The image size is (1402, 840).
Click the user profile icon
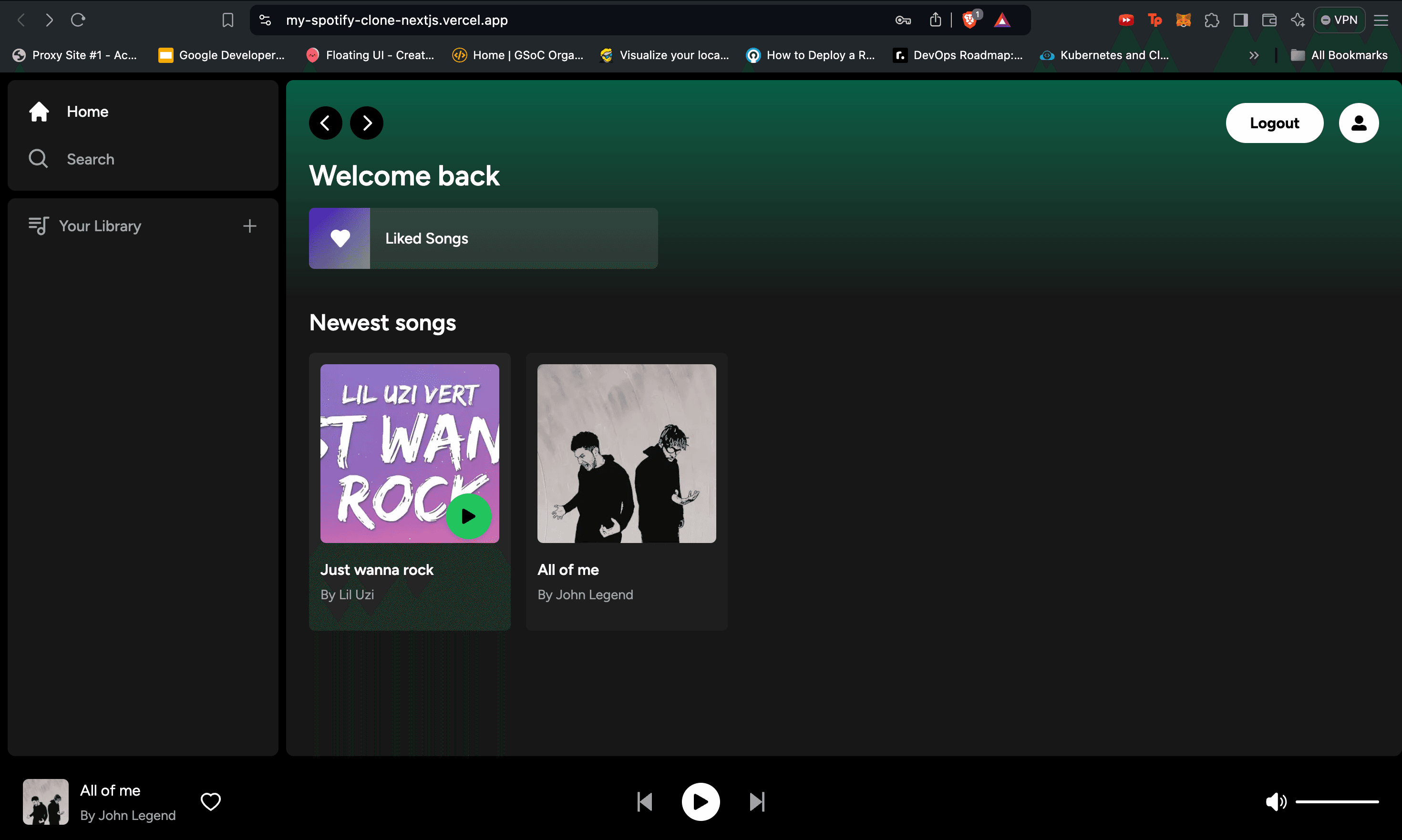coord(1358,122)
